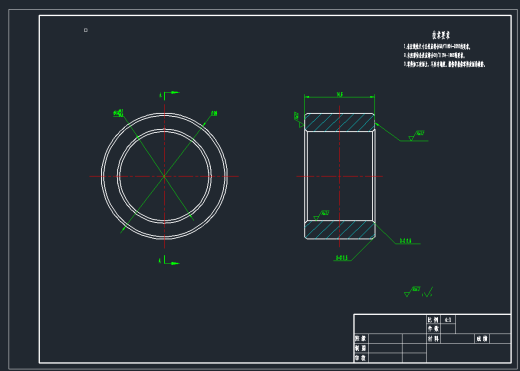The image size is (520, 371).
Task: Click the empty name cell beside 审核
Action: pos(385,358)
